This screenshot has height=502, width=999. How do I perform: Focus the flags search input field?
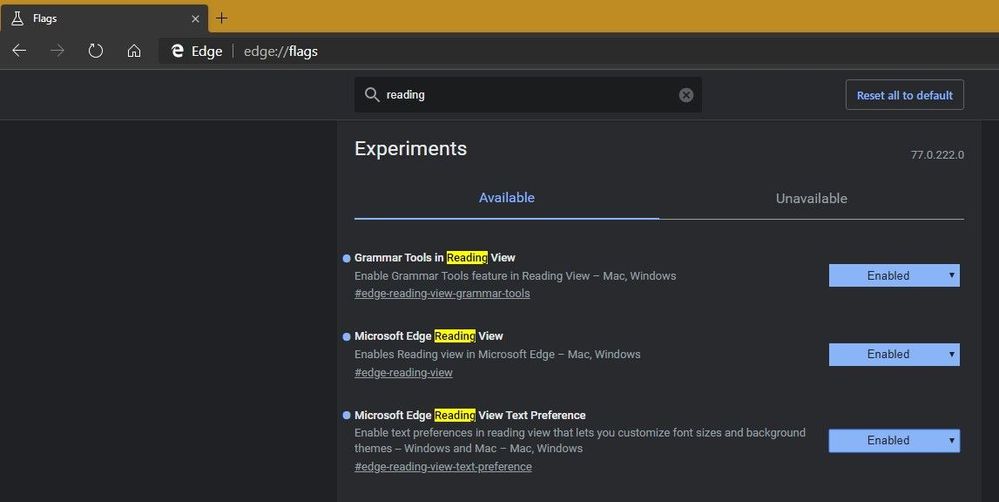528,95
